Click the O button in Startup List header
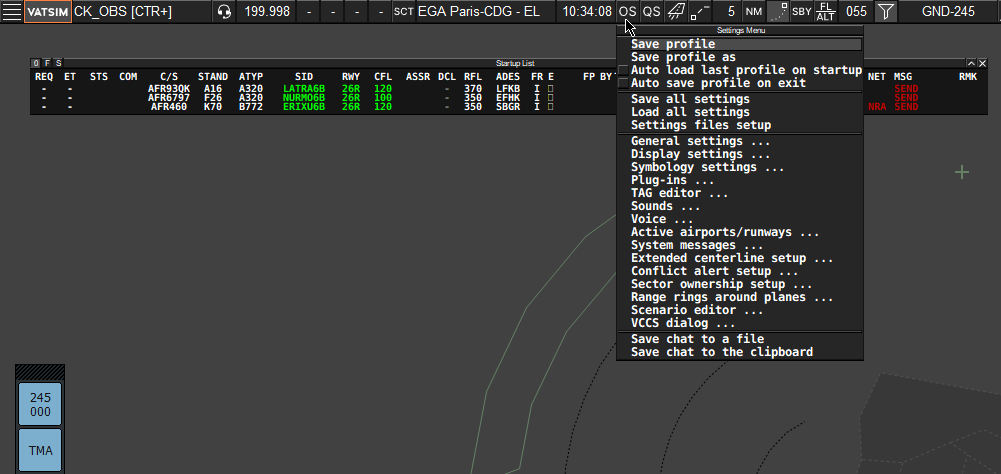Viewport: 1001px width, 474px height. click(36, 63)
